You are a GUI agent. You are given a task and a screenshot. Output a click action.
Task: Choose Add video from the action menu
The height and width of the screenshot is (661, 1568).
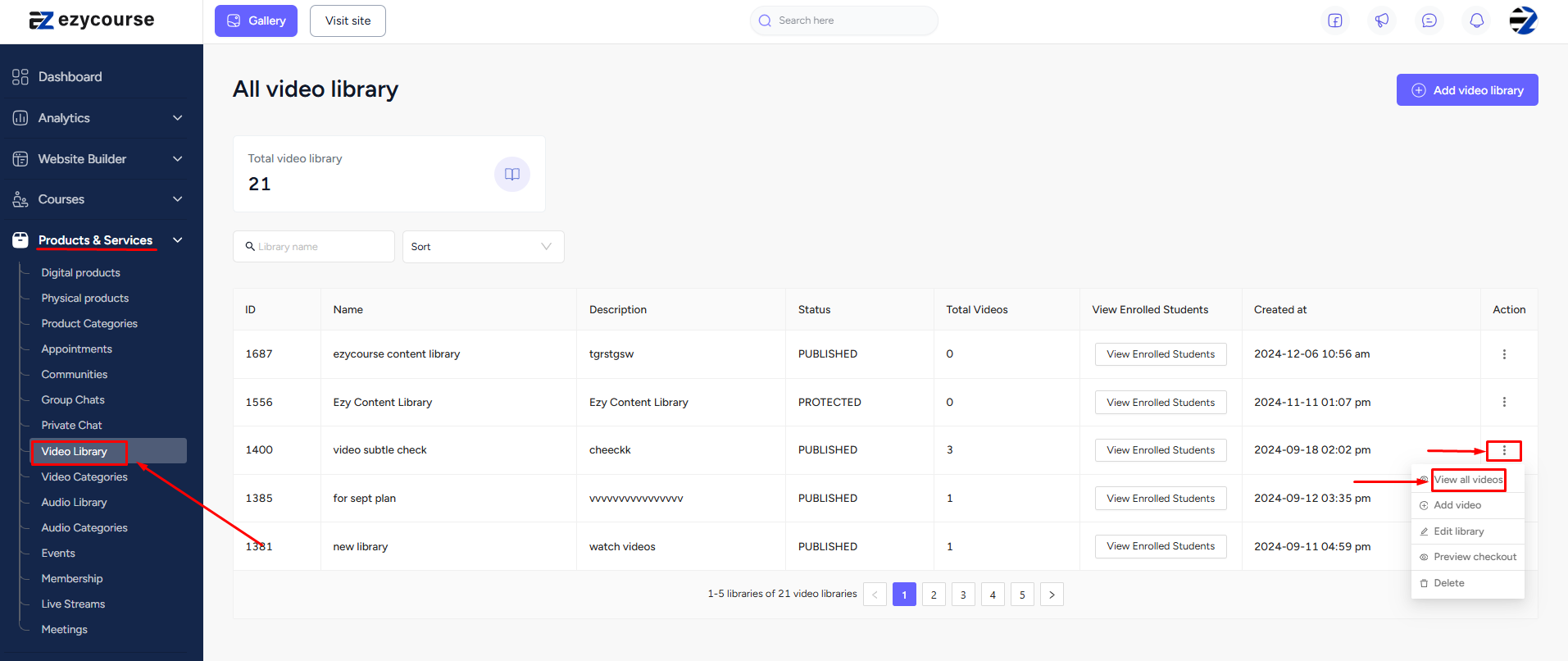pyautogui.click(x=1468, y=505)
